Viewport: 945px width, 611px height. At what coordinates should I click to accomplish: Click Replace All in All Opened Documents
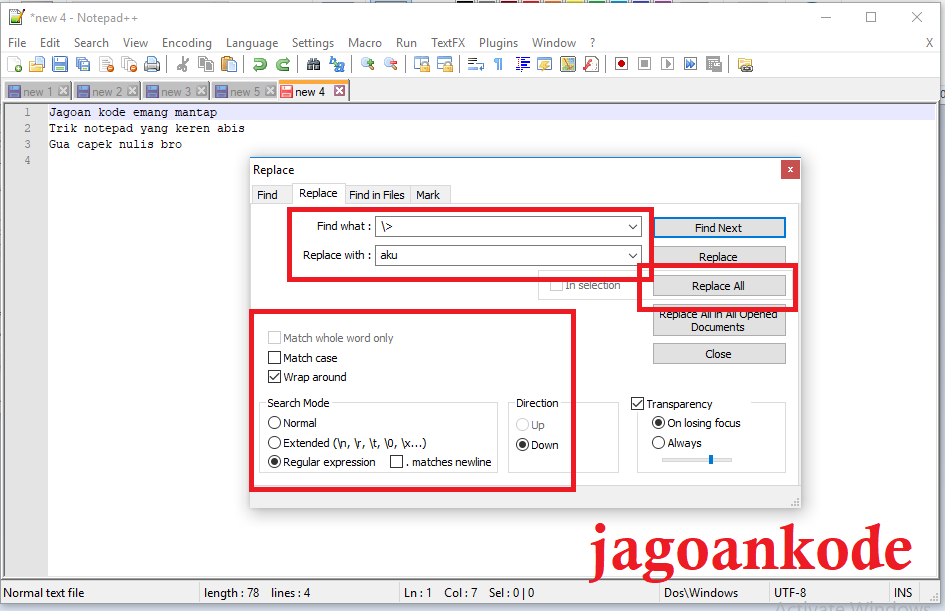pyautogui.click(x=719, y=321)
